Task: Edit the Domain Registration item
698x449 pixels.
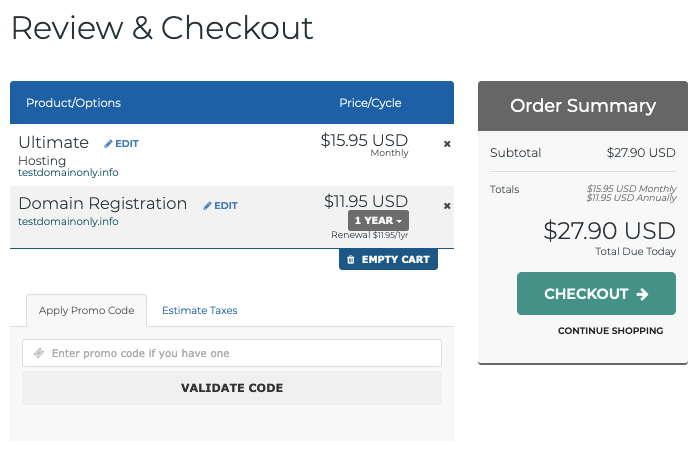Action: (220, 206)
